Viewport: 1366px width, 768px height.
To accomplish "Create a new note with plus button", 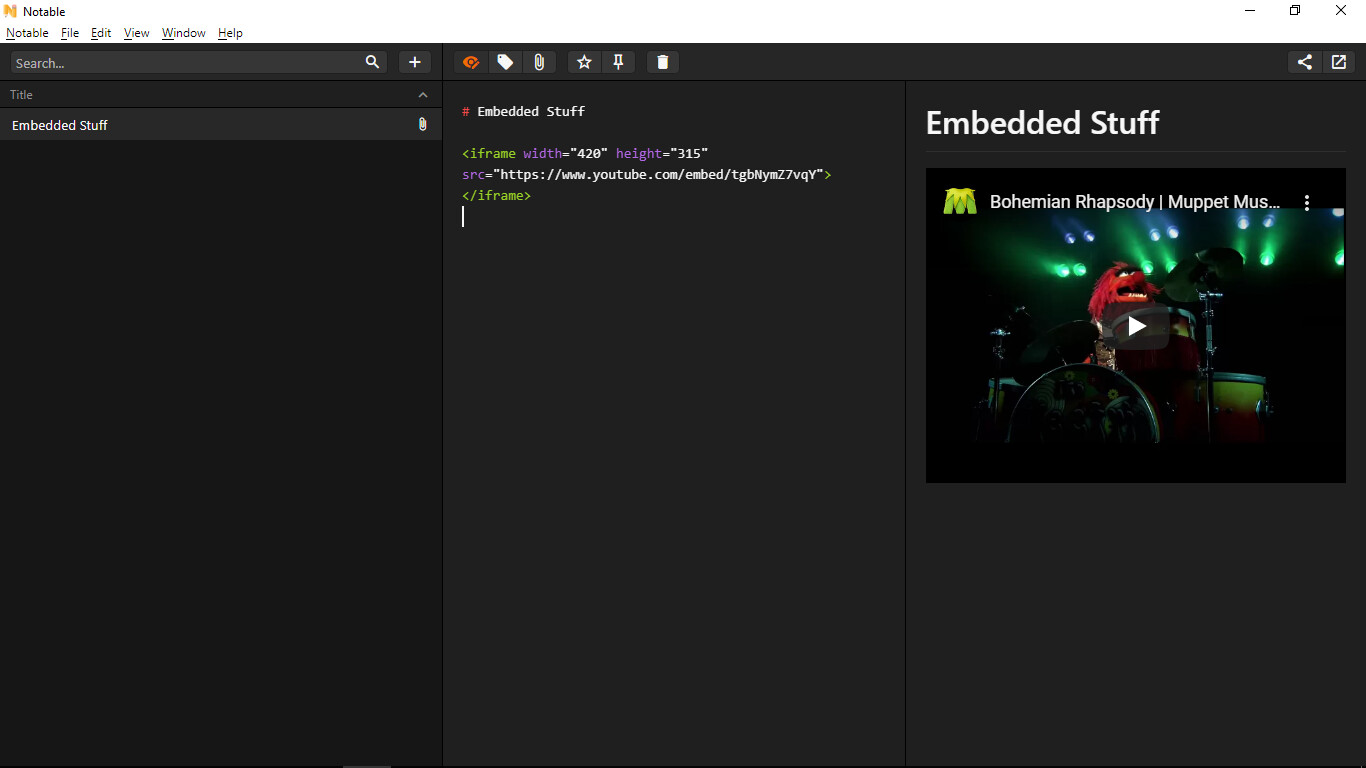I will (x=415, y=62).
